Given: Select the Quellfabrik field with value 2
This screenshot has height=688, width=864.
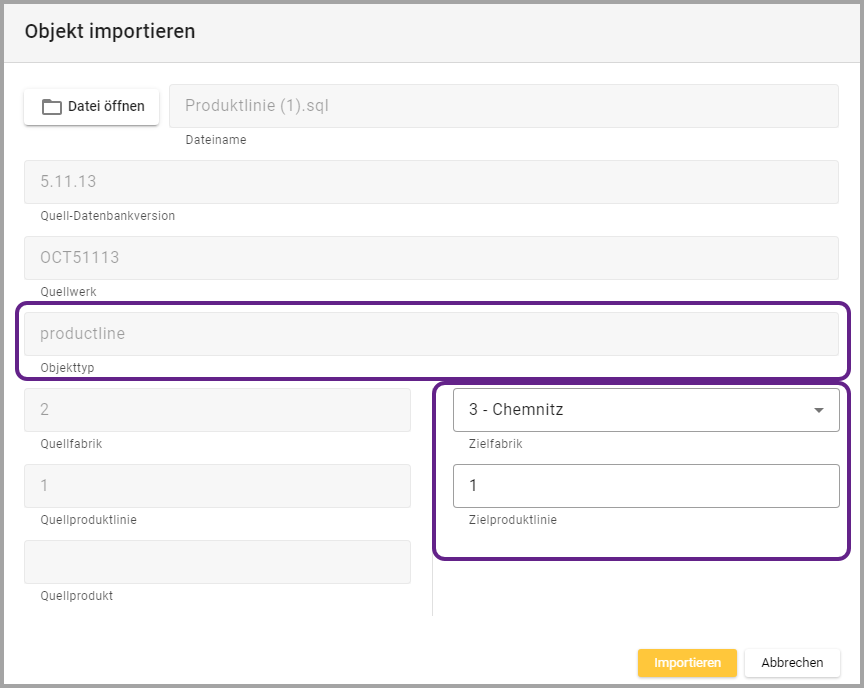Looking at the screenshot, I should tap(217, 410).
